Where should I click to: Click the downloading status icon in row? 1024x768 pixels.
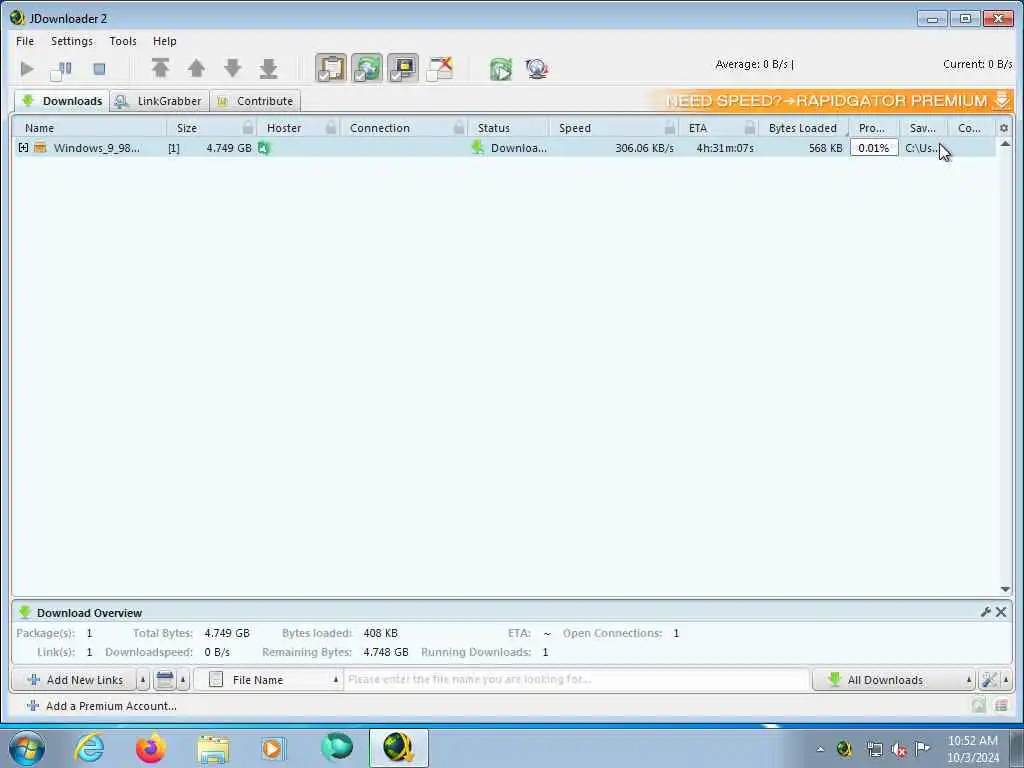pyautogui.click(x=478, y=148)
